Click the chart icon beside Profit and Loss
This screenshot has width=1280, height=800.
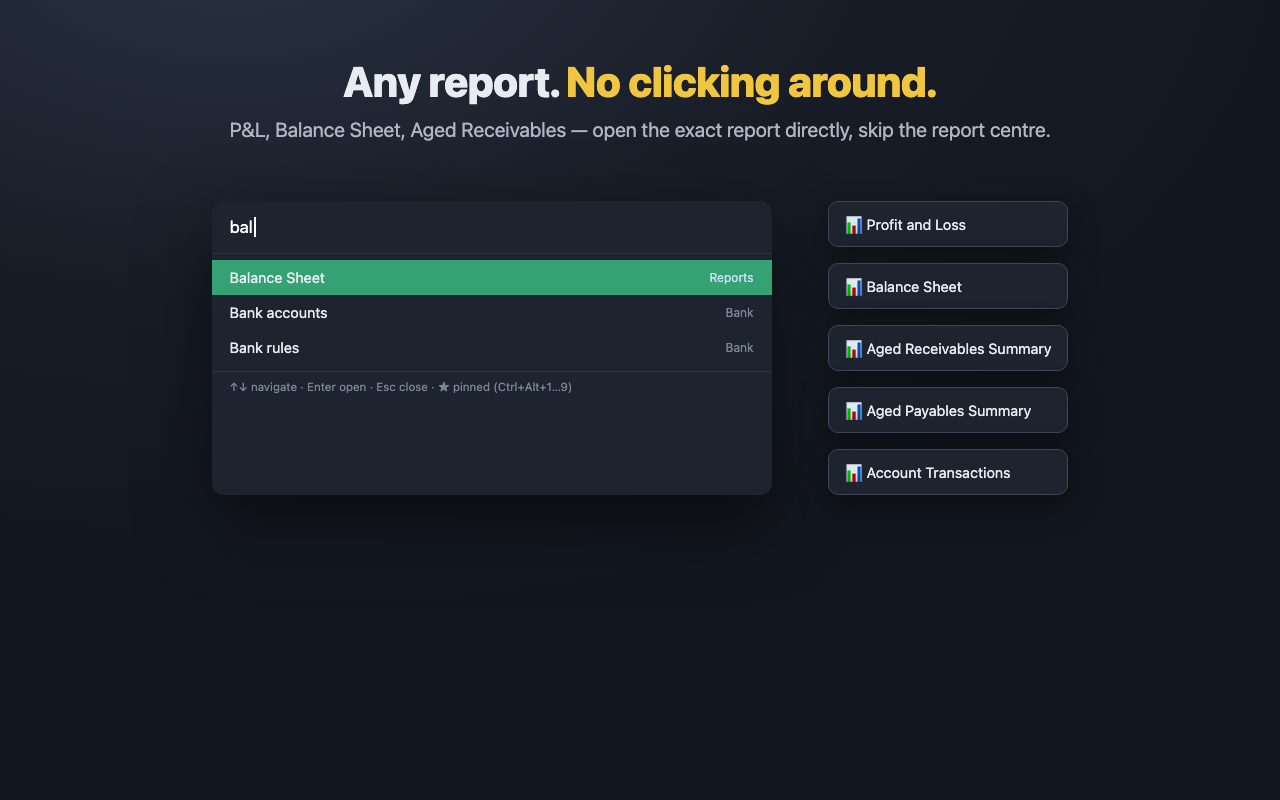(853, 225)
